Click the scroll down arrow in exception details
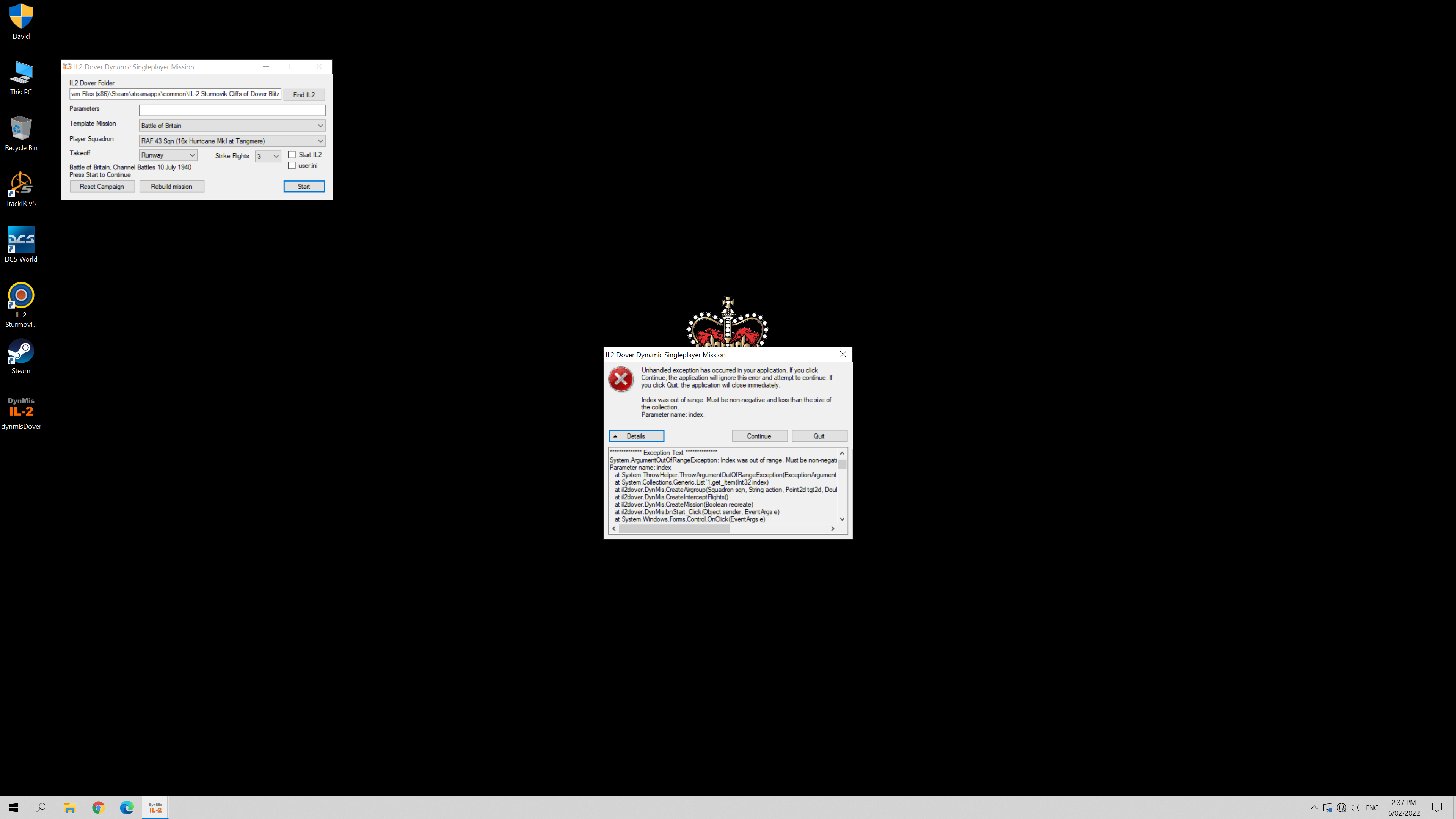The image size is (1456, 819). [842, 519]
